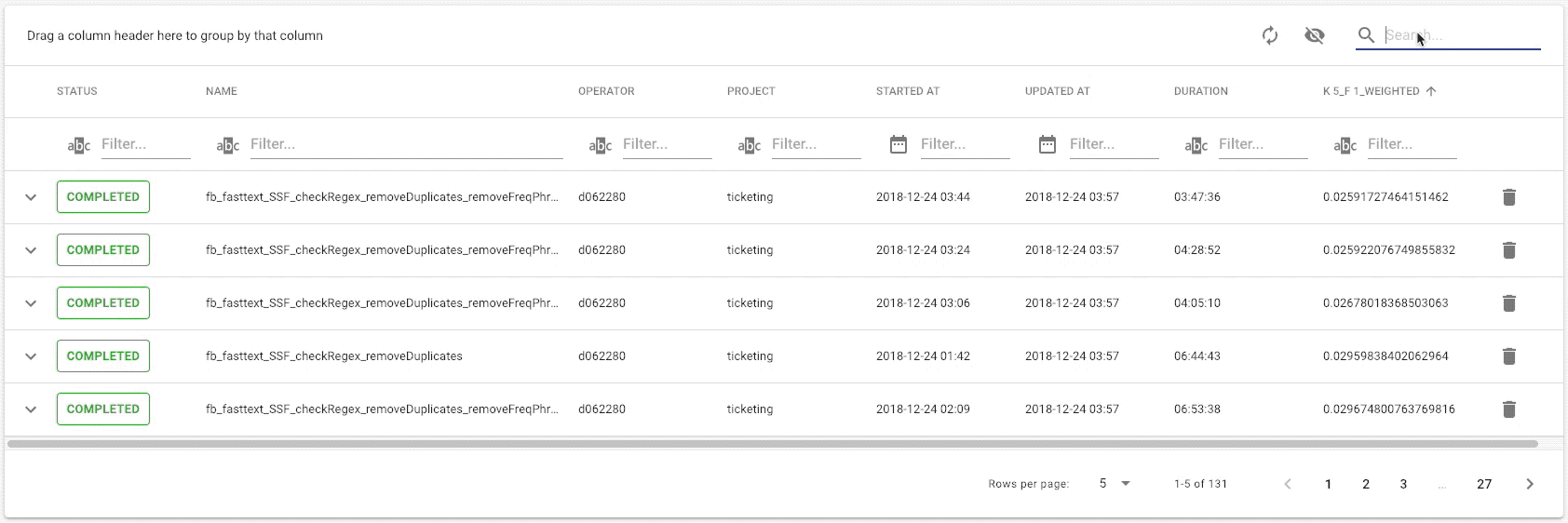Viewport: 1568px width, 523px height.
Task: Click the refresh table icon
Action: tap(1269, 35)
